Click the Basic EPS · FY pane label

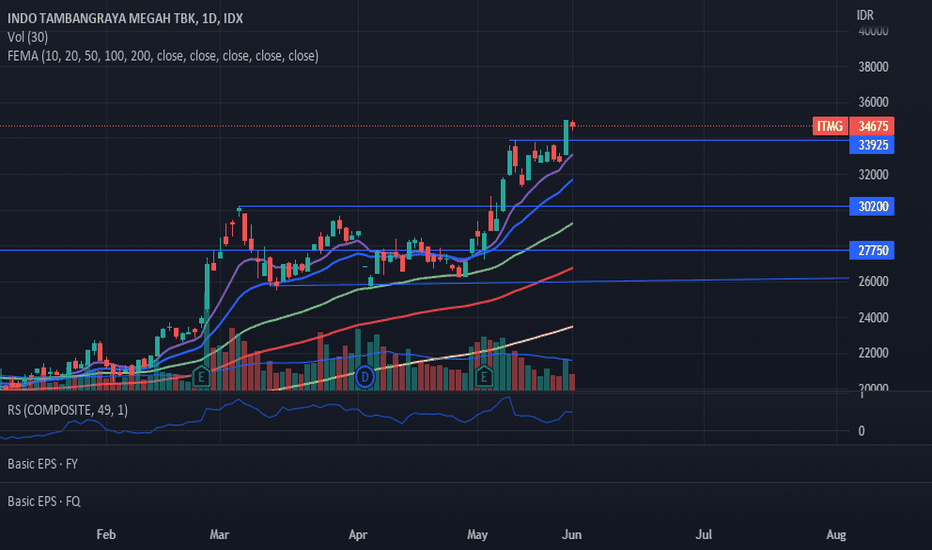43,464
